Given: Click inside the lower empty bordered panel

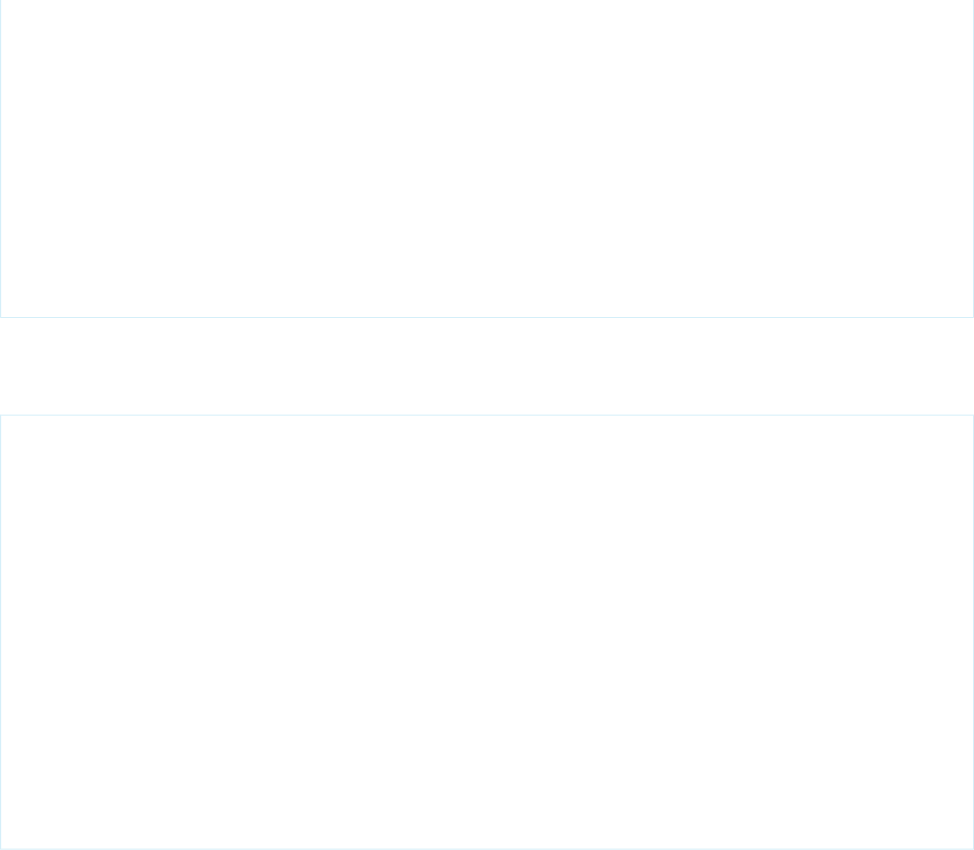Looking at the screenshot, I should pos(487,632).
